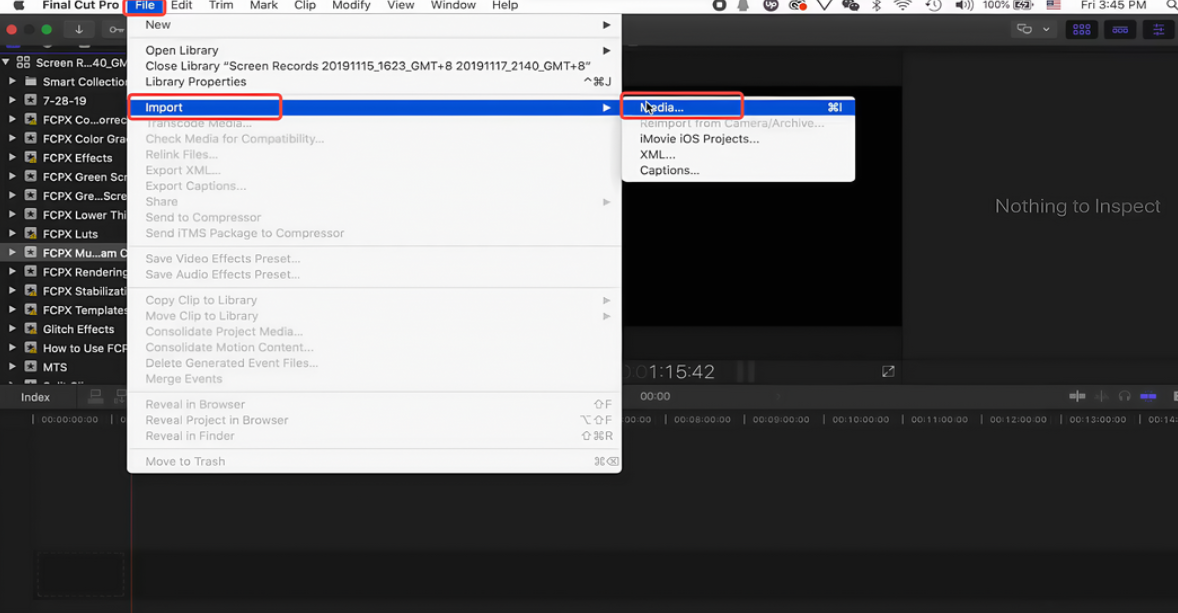Select the FCPX Color Gra event row
1178x613 pixels.
pos(64,138)
